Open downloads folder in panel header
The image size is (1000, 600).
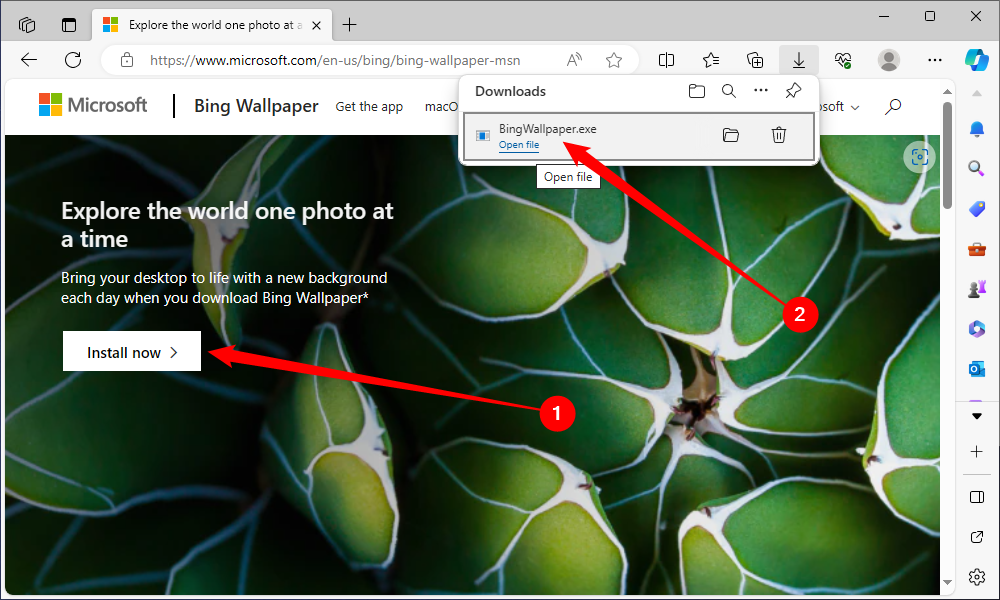[696, 91]
